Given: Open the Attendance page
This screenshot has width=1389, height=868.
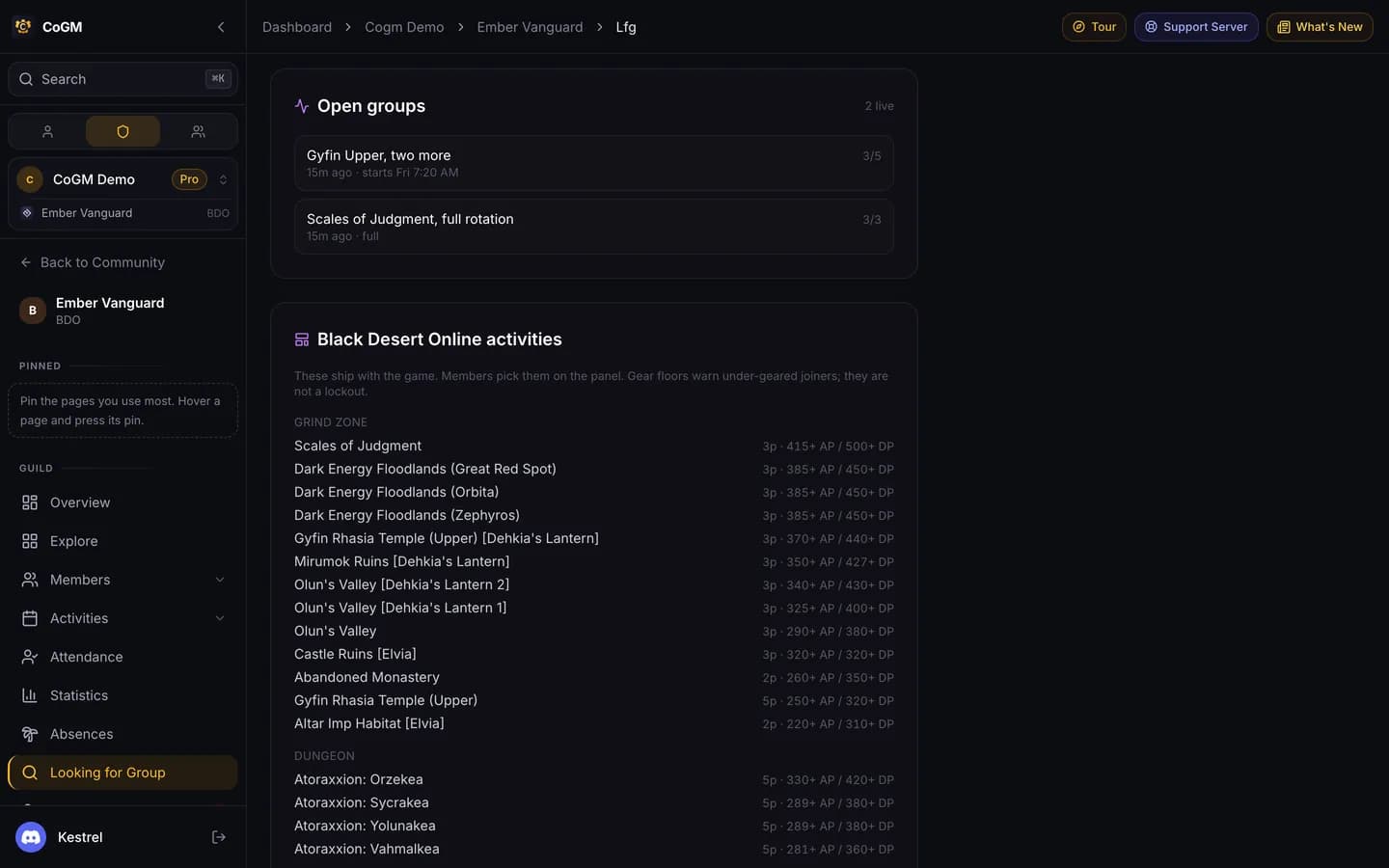Looking at the screenshot, I should pos(123,657).
